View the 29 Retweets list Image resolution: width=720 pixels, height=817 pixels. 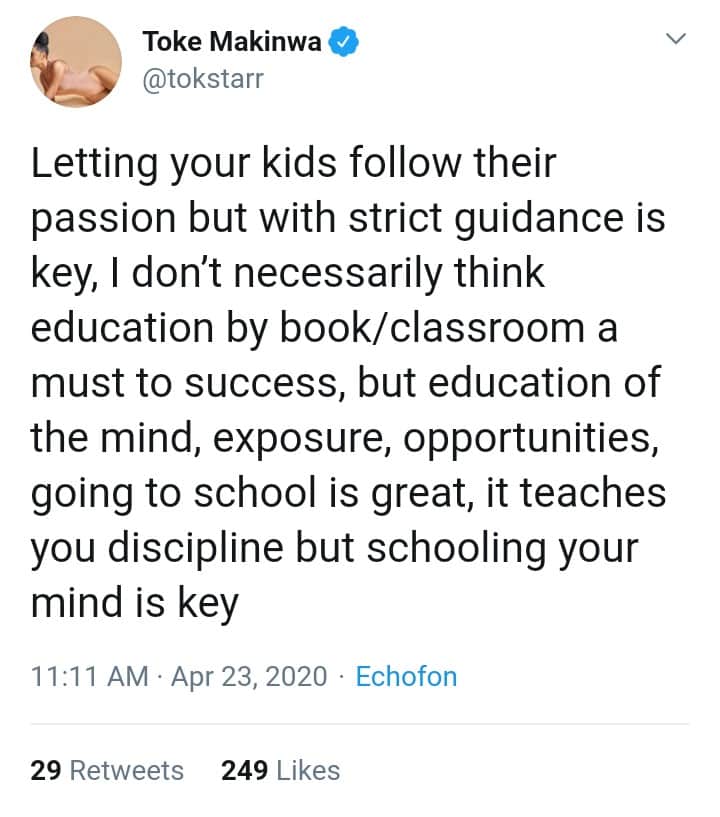(107, 771)
